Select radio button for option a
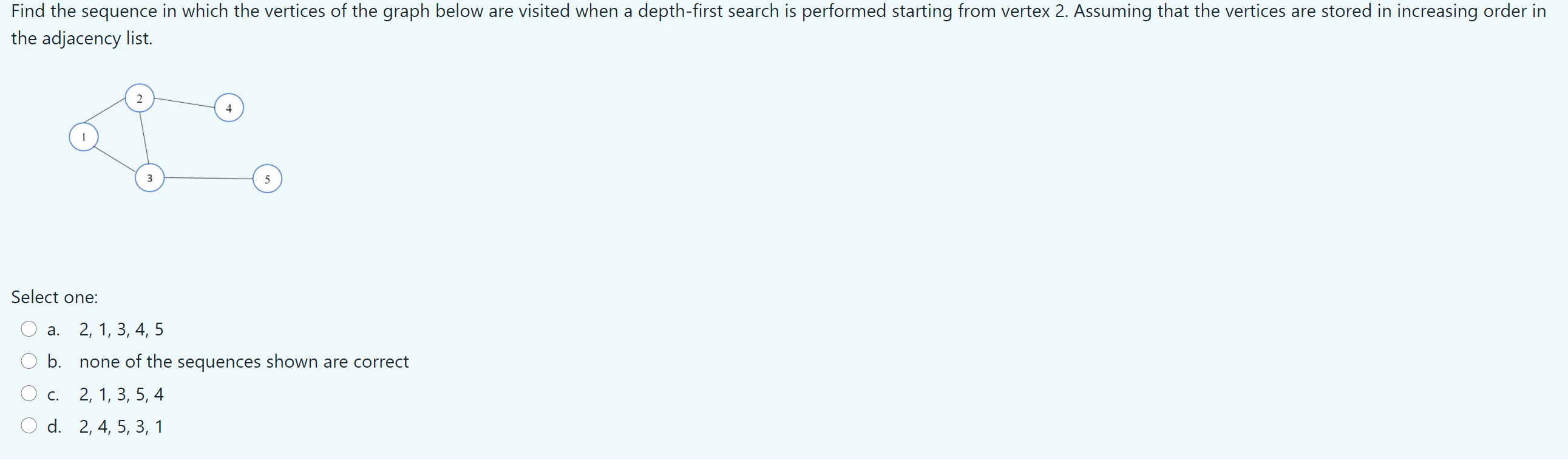1568x460 pixels. pyautogui.click(x=29, y=329)
